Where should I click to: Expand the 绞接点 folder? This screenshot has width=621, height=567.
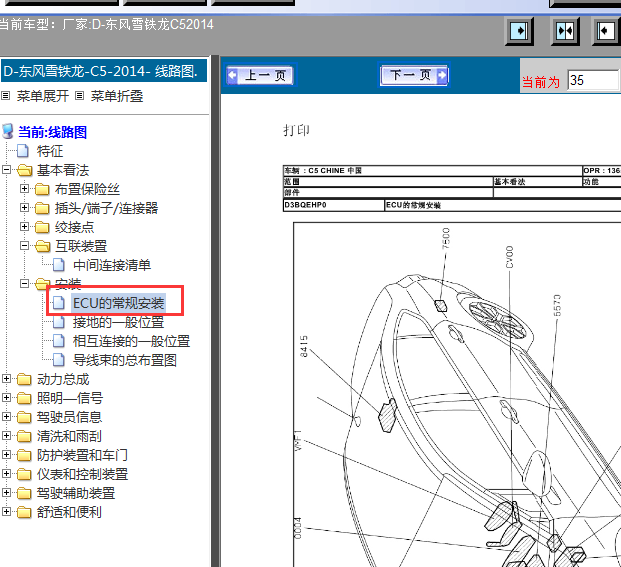[x=24, y=226]
